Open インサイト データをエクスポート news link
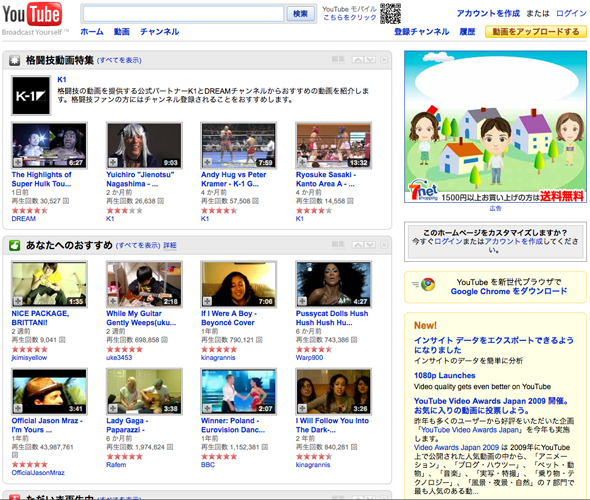Image resolution: width=590 pixels, height=500 pixels. click(493, 345)
